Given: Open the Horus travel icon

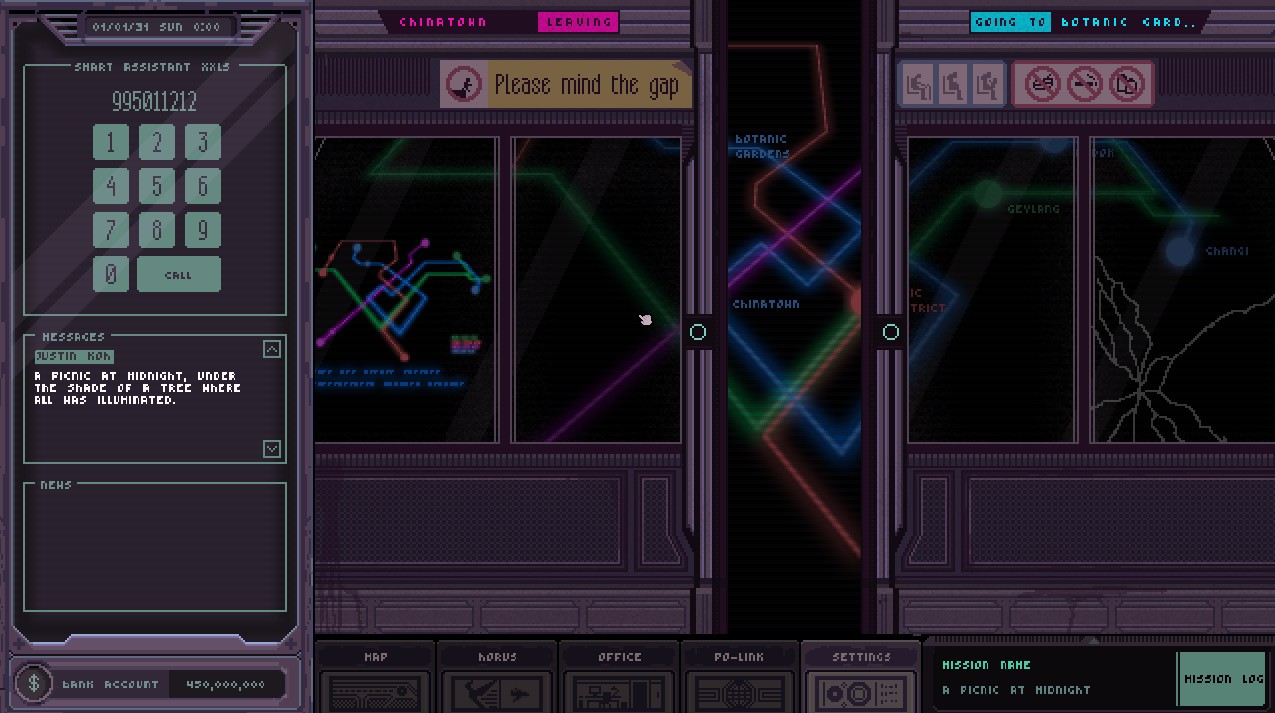Looking at the screenshot, I should (497, 692).
